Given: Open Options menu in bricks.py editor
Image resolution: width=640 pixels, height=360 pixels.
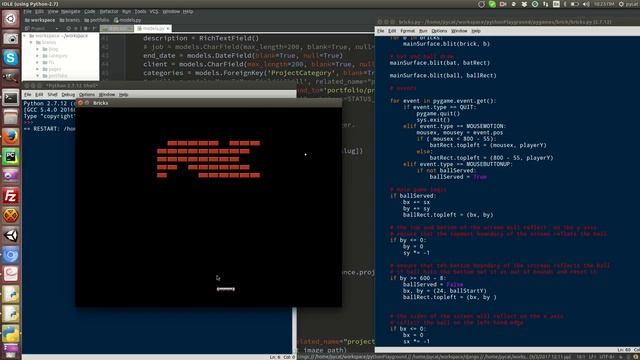Looking at the screenshot, I should point(439,31).
